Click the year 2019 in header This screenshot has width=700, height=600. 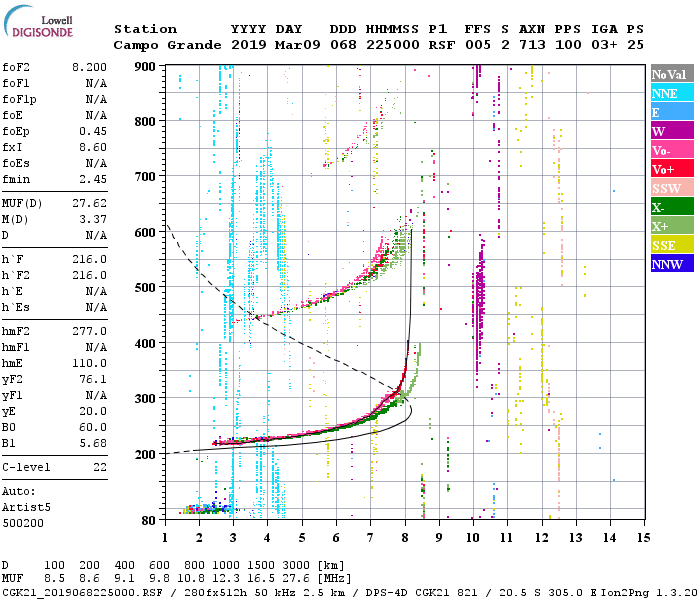point(249,45)
